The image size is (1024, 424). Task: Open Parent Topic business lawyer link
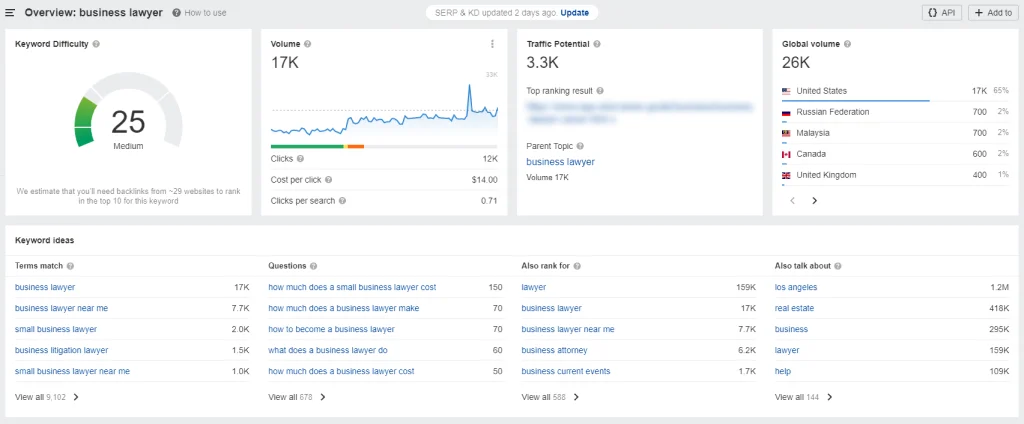(x=560, y=162)
